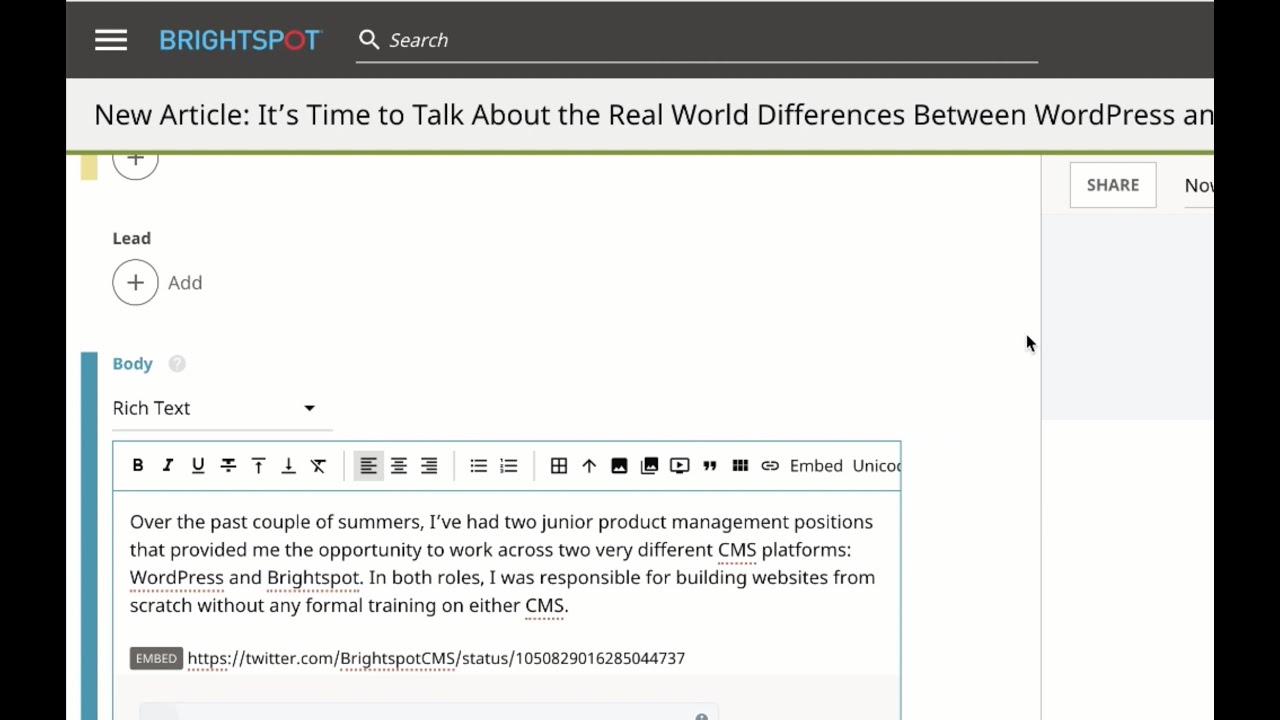This screenshot has width=1280, height=720.
Task: Insert a numbered list
Action: click(509, 466)
